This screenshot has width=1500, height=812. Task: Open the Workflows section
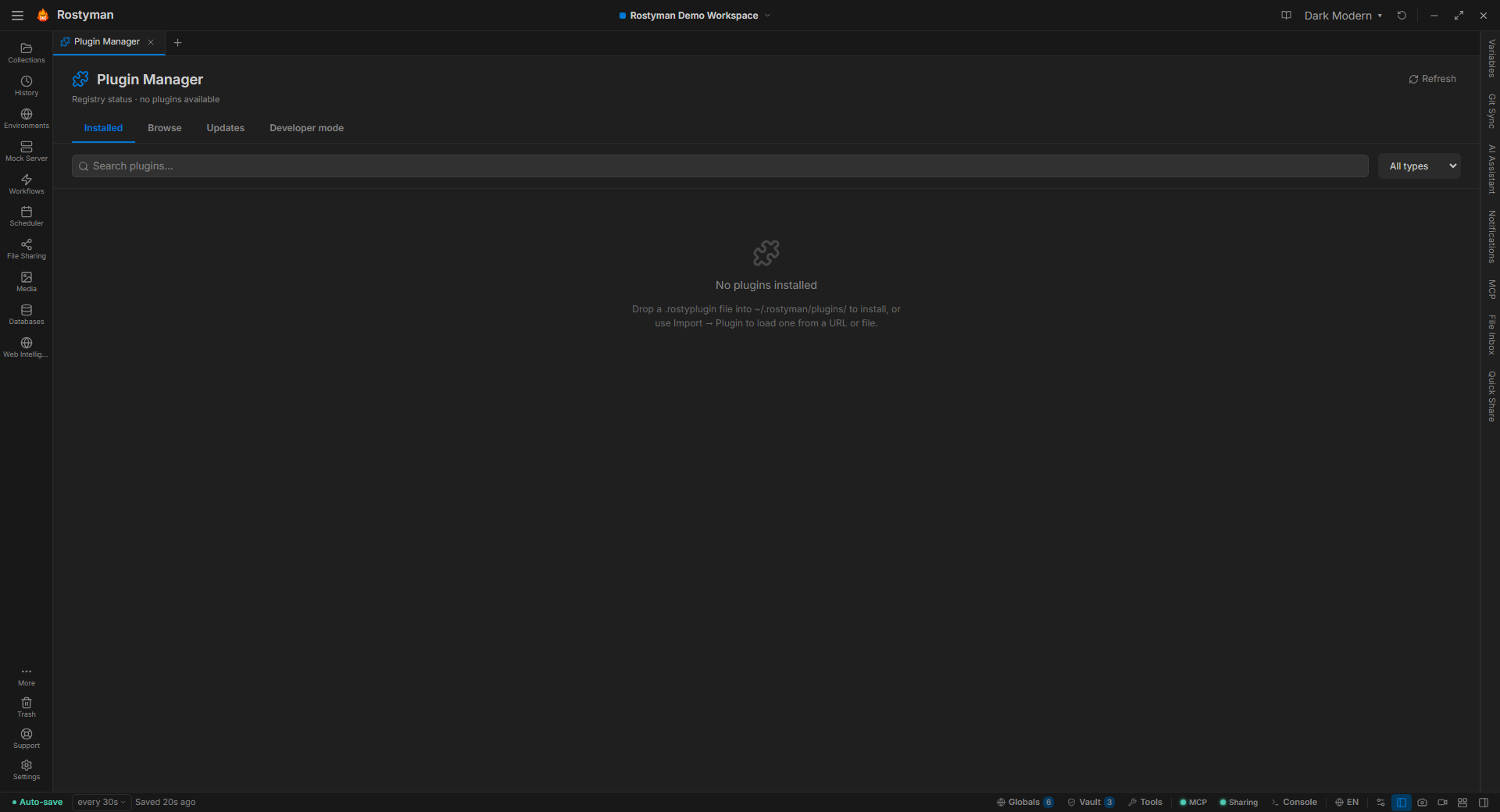(27, 184)
